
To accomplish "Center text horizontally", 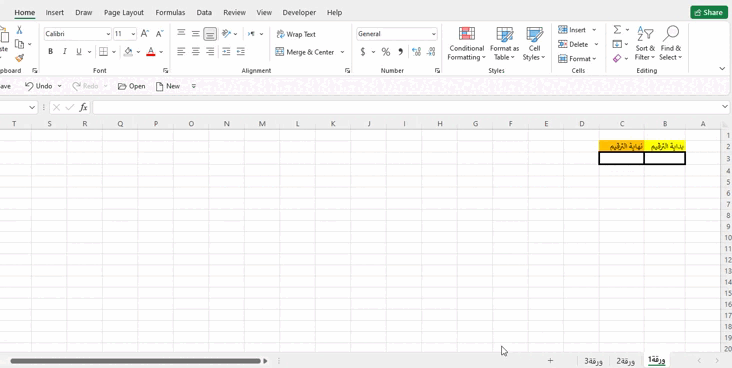I will tap(196, 52).
